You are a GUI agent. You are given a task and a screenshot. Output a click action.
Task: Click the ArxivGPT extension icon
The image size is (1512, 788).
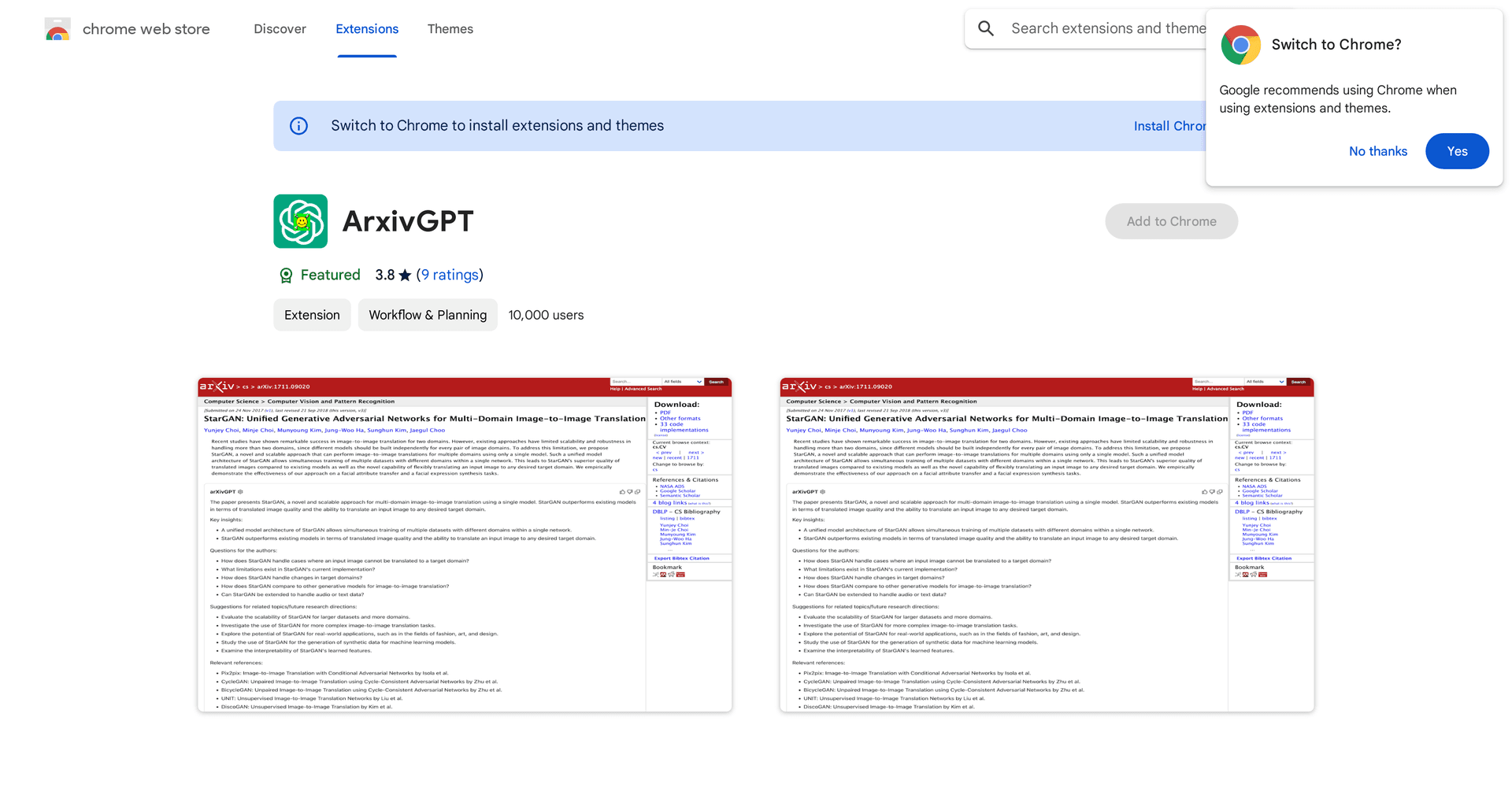[301, 221]
